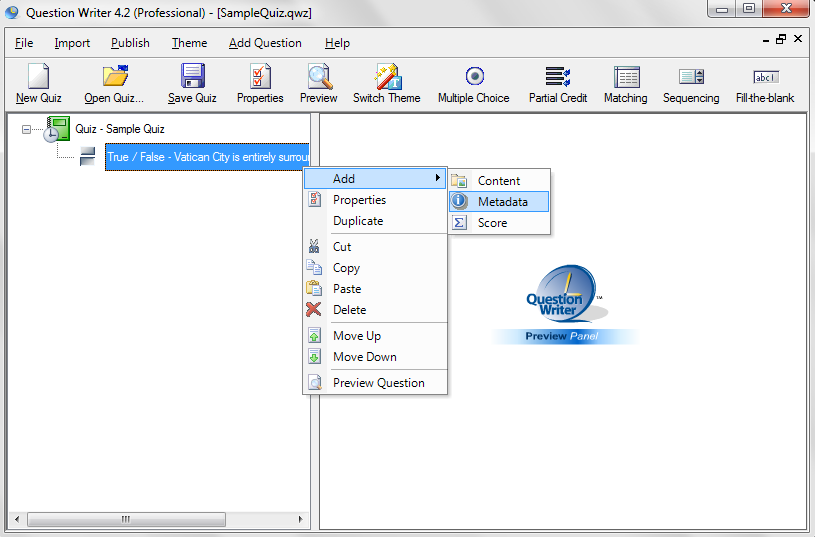Click the Move Down green arrow icon

click(x=314, y=357)
